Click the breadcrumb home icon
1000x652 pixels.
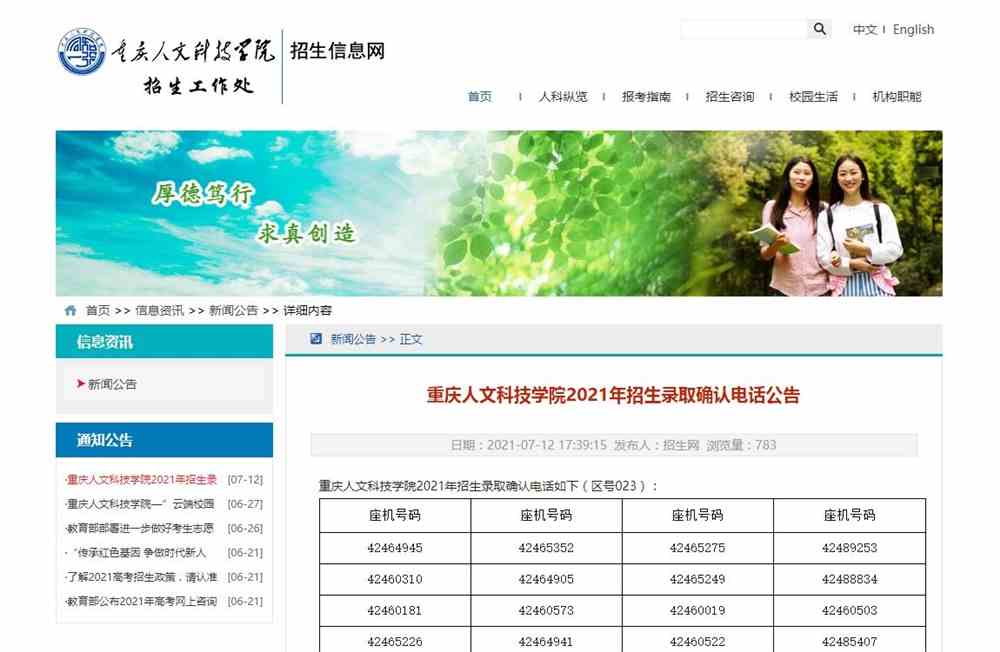(x=70, y=311)
